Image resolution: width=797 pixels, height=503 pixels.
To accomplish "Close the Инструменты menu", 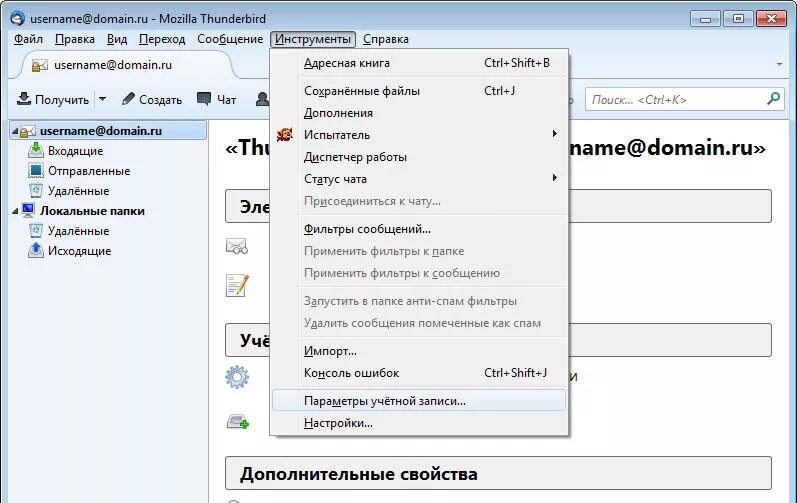I will pos(313,39).
